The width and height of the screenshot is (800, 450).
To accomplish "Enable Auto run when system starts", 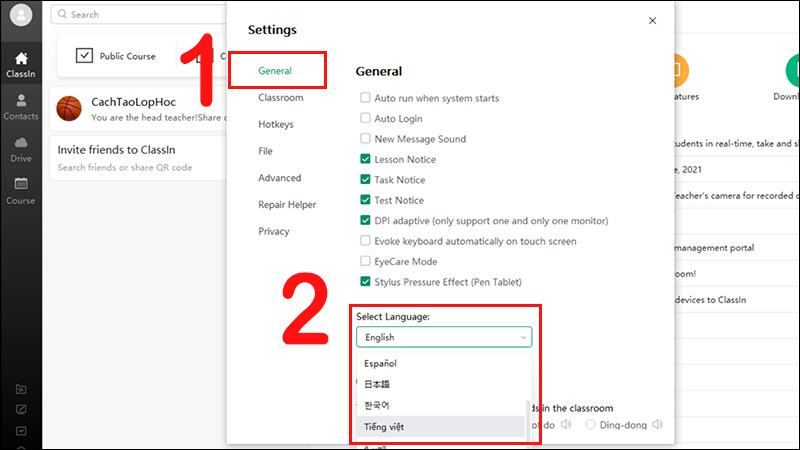I will 365,97.
